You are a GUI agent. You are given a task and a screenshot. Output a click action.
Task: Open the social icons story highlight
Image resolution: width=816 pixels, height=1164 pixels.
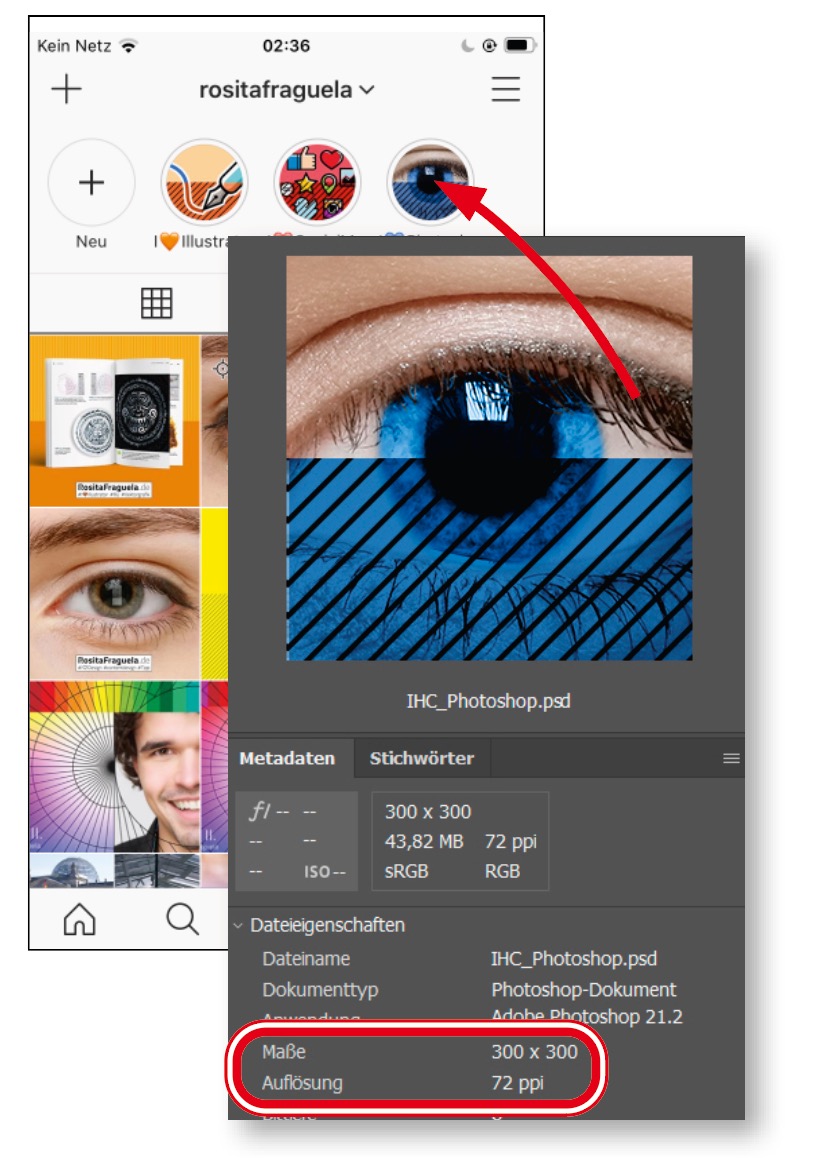point(317,183)
